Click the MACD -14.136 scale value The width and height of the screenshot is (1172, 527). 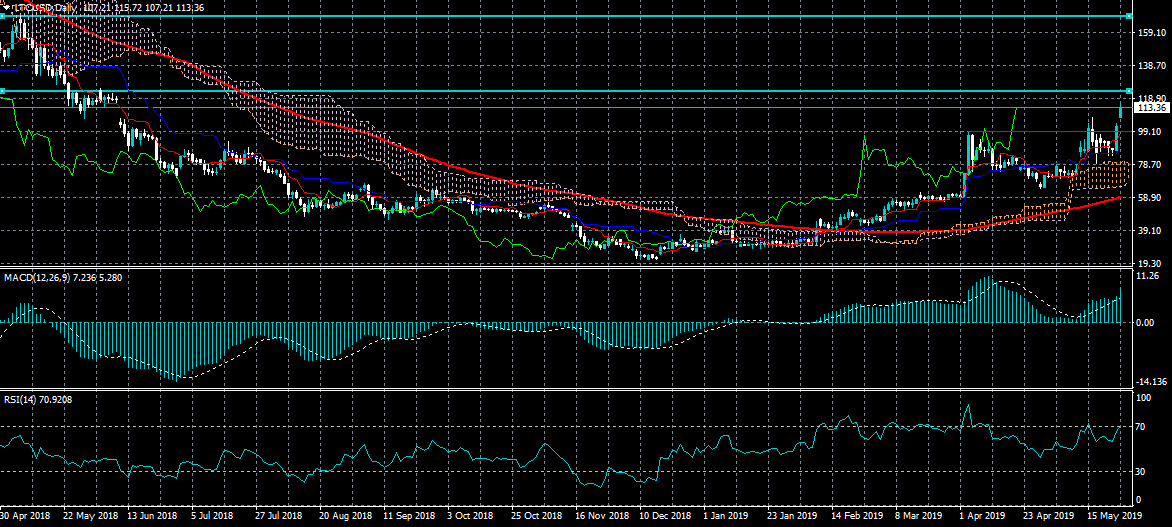click(1152, 381)
